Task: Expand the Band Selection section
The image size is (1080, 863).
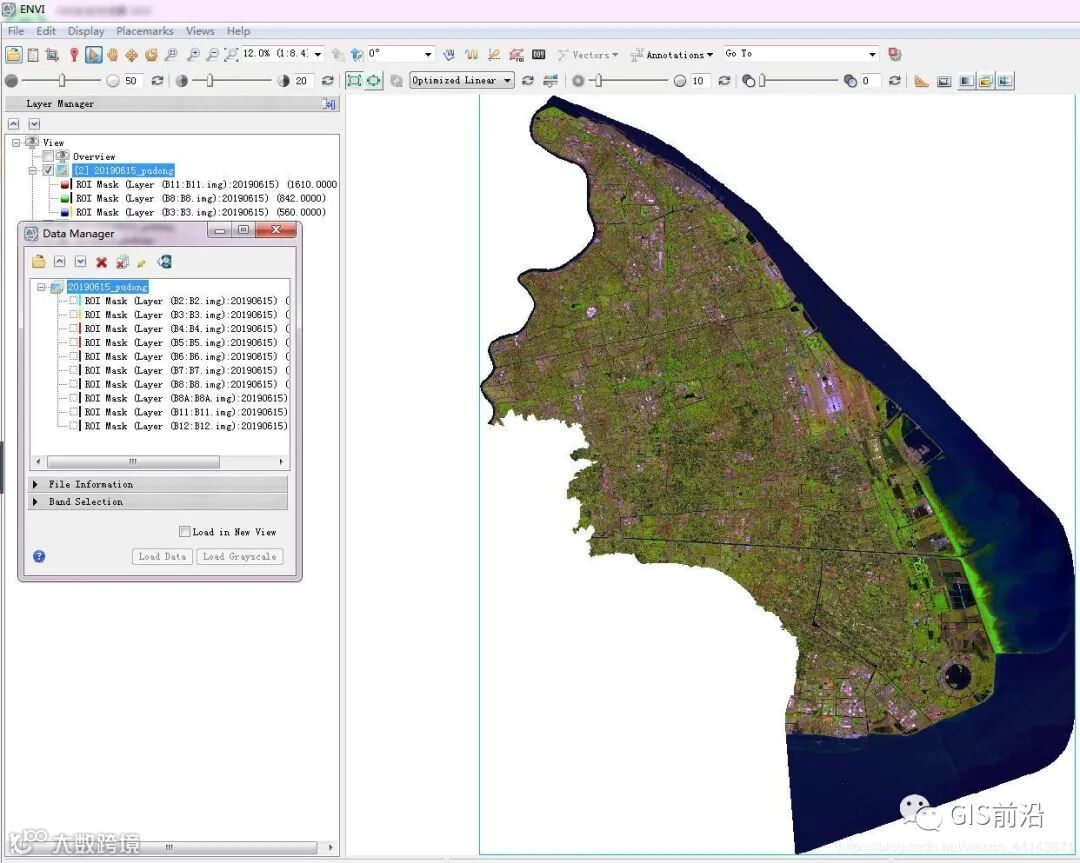Action: tap(85, 502)
